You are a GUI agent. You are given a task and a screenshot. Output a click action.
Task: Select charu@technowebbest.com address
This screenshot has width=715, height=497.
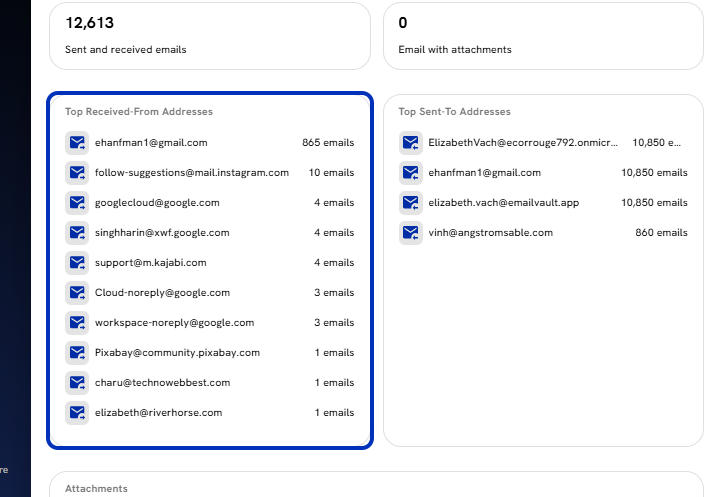coord(162,383)
